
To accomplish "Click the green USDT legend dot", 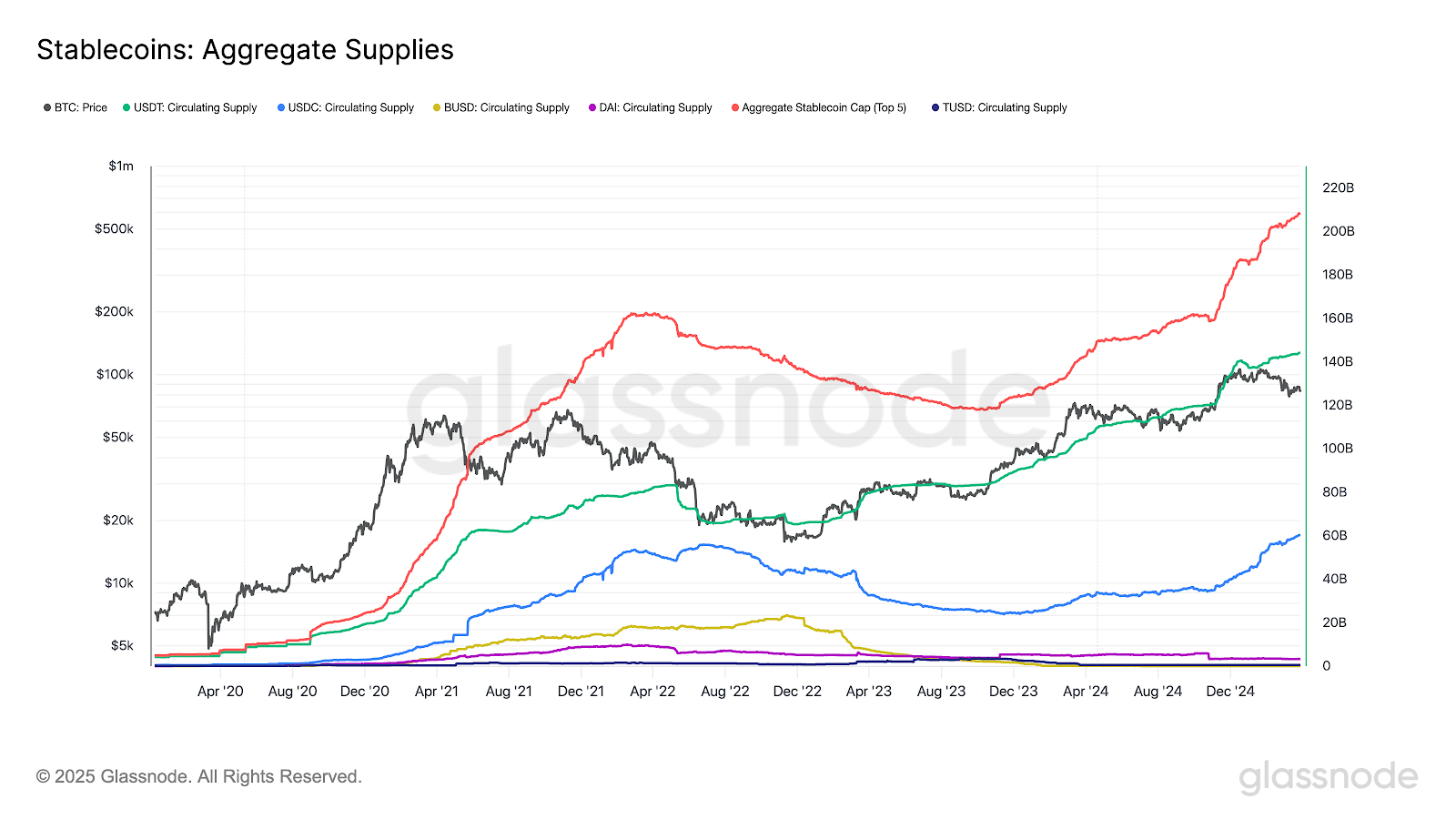I will (126, 107).
